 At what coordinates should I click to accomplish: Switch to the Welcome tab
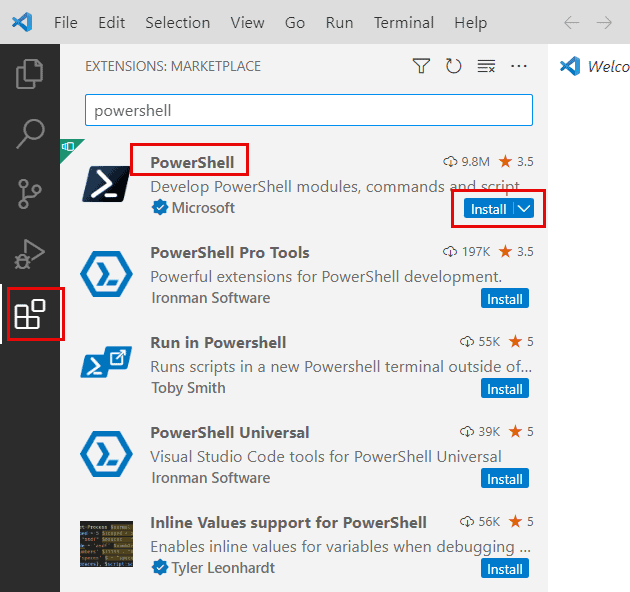tap(595, 66)
